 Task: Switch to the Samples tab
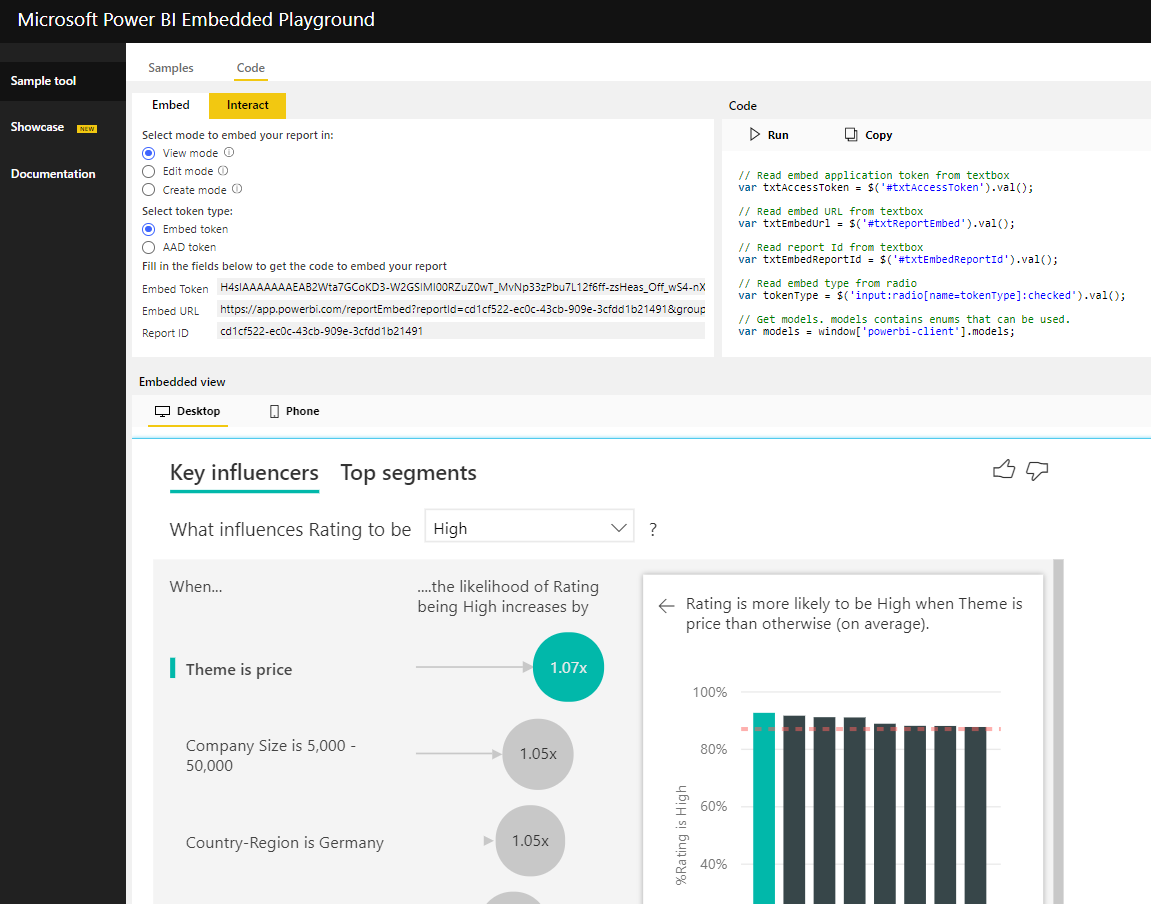coord(170,68)
